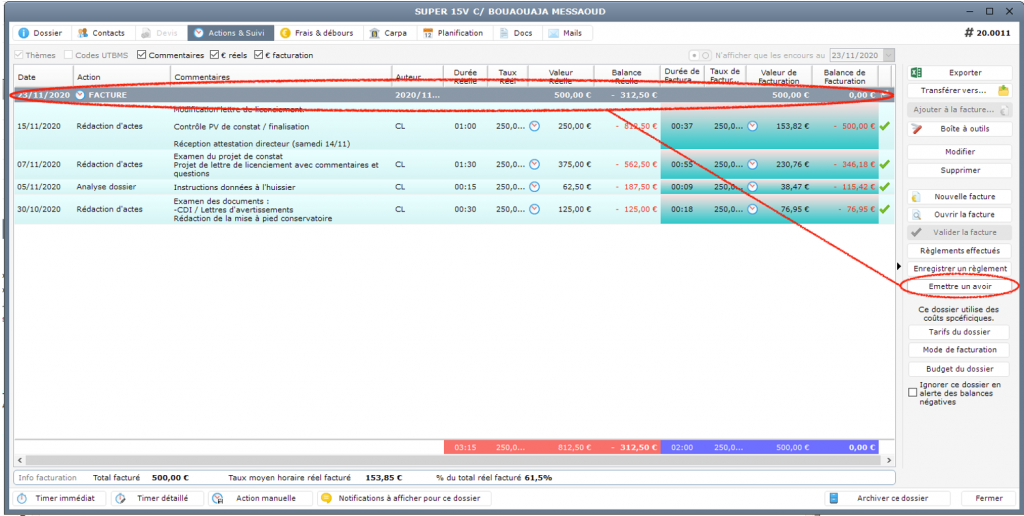Click the Nouvelle facture document icon
Image resolution: width=1024 pixels, height=516 pixels.
[917, 197]
